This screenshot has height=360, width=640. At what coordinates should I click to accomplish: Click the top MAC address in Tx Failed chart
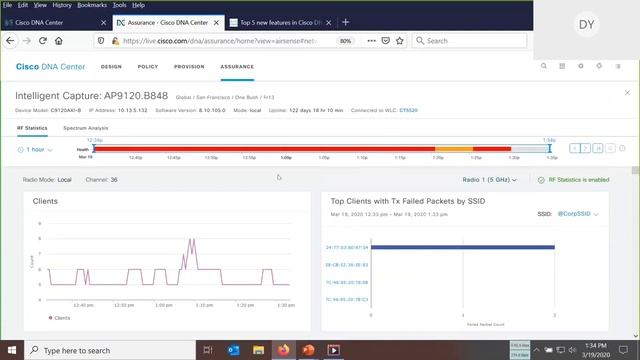pos(347,247)
